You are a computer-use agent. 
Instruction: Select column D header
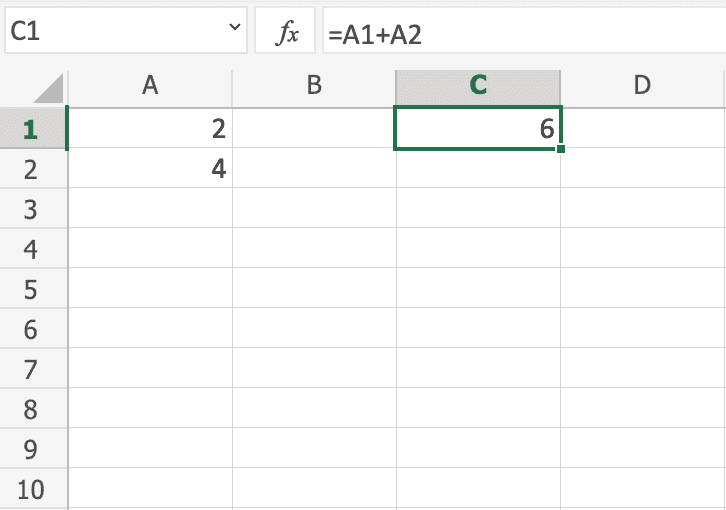tap(642, 86)
